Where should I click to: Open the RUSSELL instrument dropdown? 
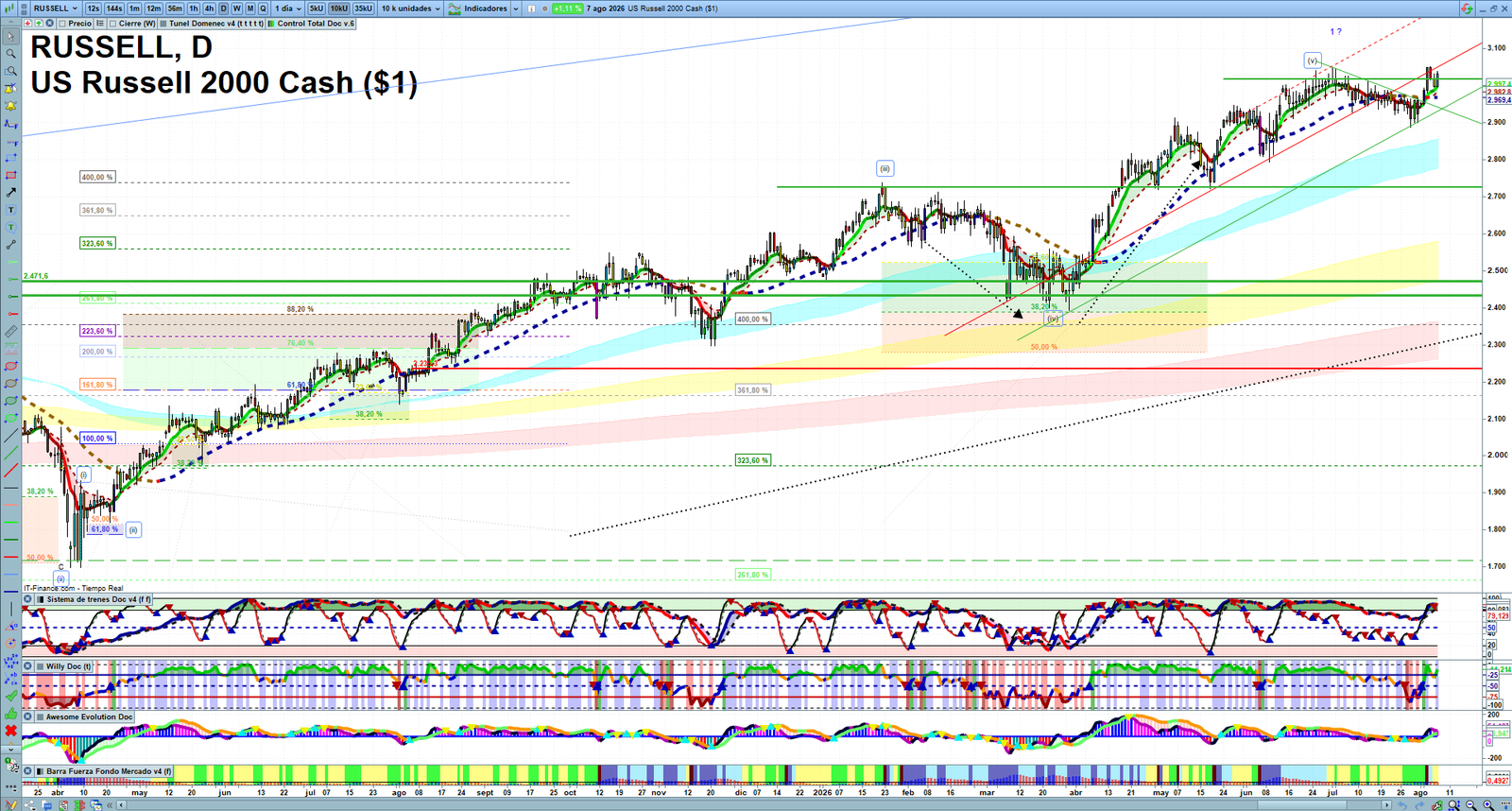click(x=55, y=9)
